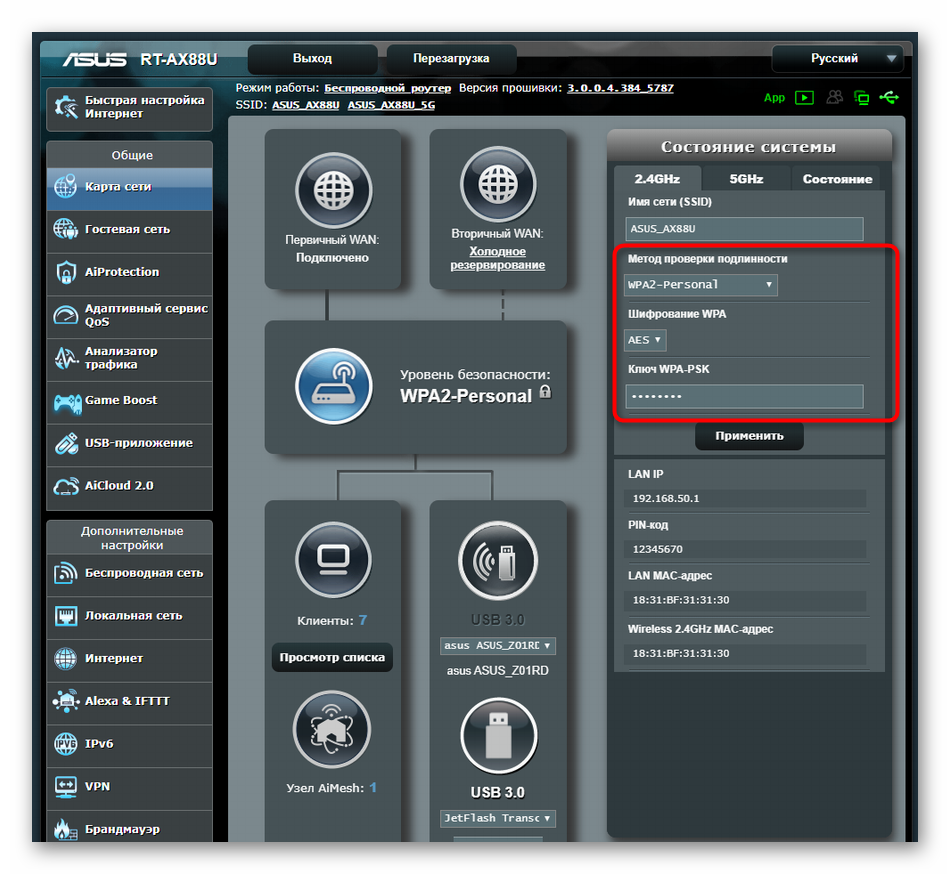
Task: Switch to the 5GHz tab
Action: (x=746, y=179)
